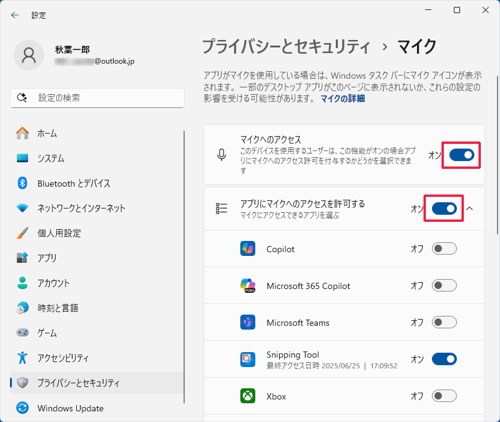Open ネットワークとインターネット category
The height and width of the screenshot is (422, 500).
click(x=97, y=208)
